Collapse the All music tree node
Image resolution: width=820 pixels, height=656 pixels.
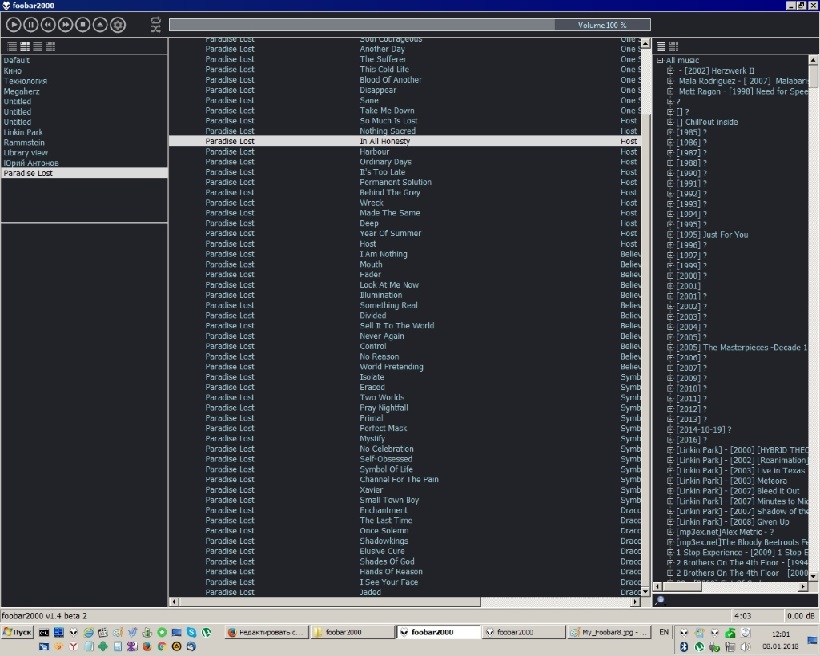[x=660, y=60]
